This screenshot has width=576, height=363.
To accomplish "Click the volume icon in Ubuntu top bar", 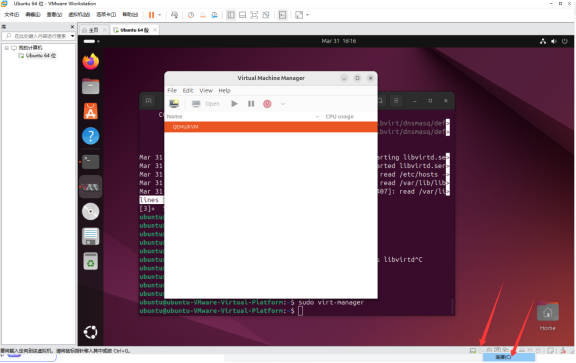I will coord(554,41).
